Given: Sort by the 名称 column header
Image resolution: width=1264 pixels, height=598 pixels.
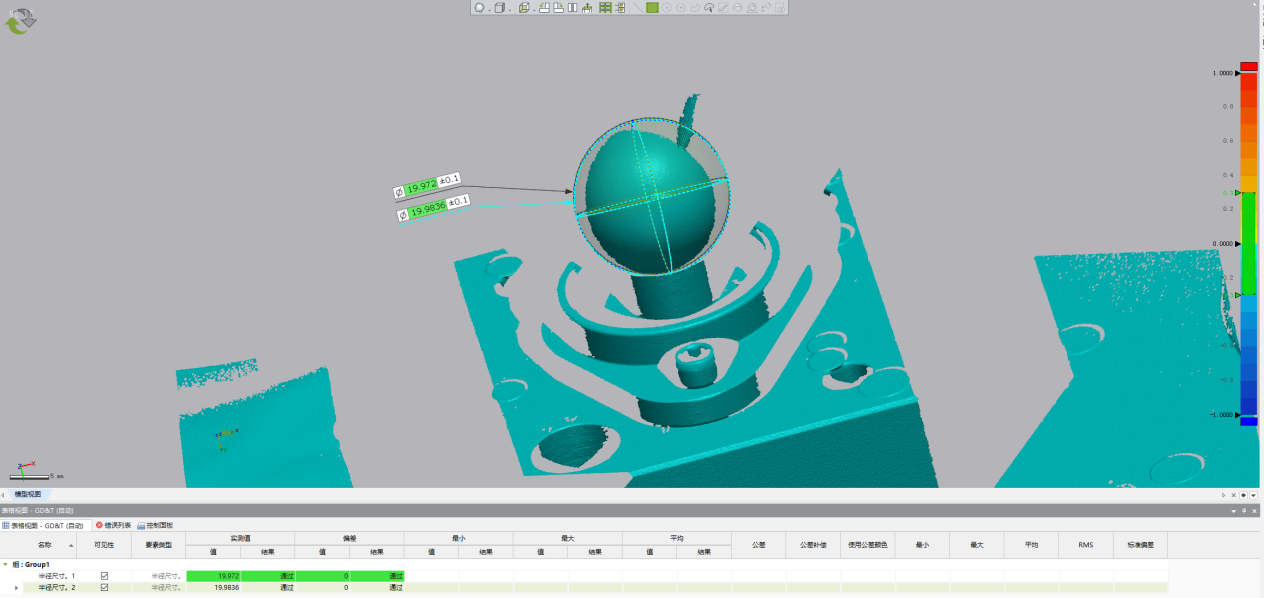Looking at the screenshot, I should [x=45, y=545].
